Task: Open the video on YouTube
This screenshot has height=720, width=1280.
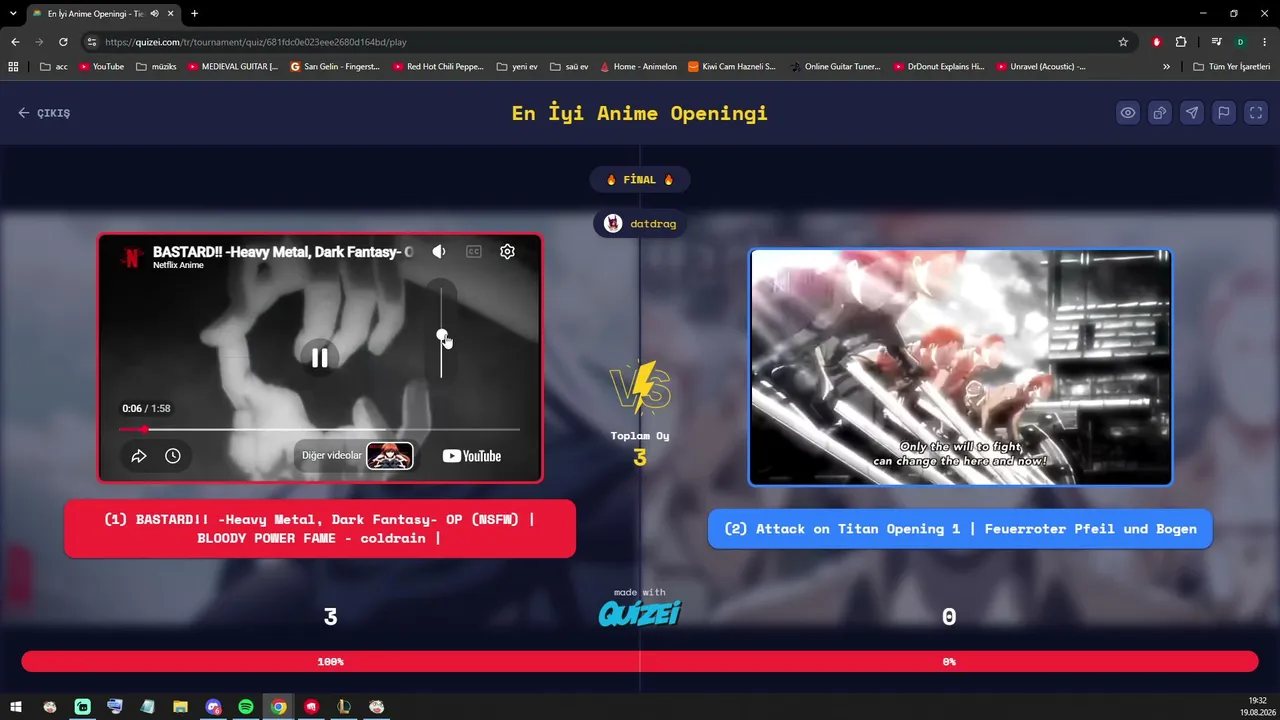Action: coord(472,456)
